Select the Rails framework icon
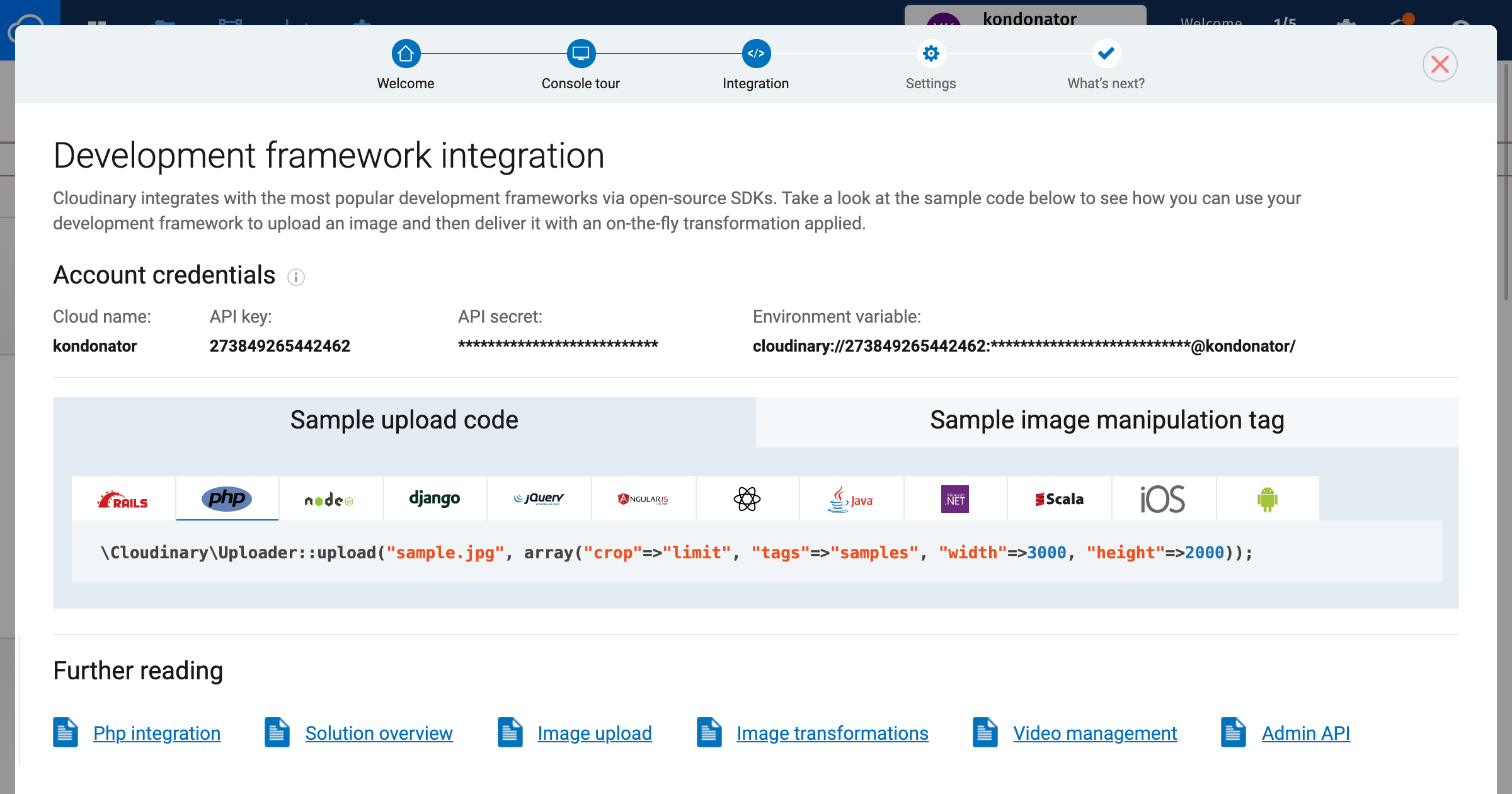1512x794 pixels. pos(123,499)
